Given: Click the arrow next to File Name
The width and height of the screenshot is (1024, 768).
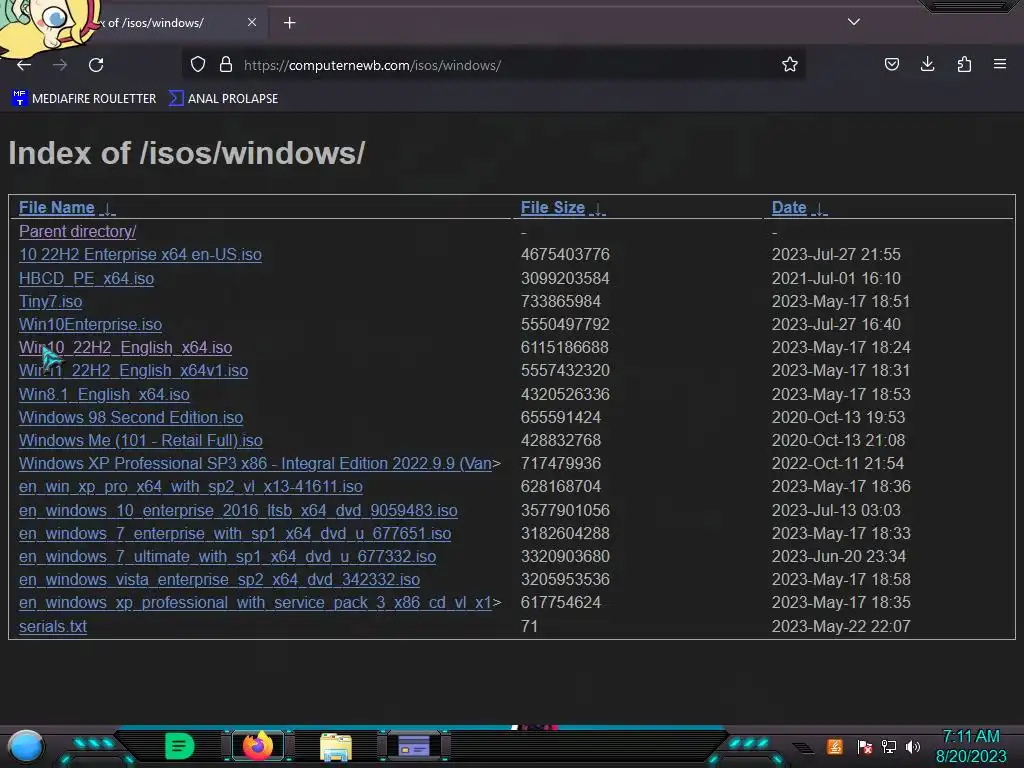Looking at the screenshot, I should pyautogui.click(x=107, y=209).
